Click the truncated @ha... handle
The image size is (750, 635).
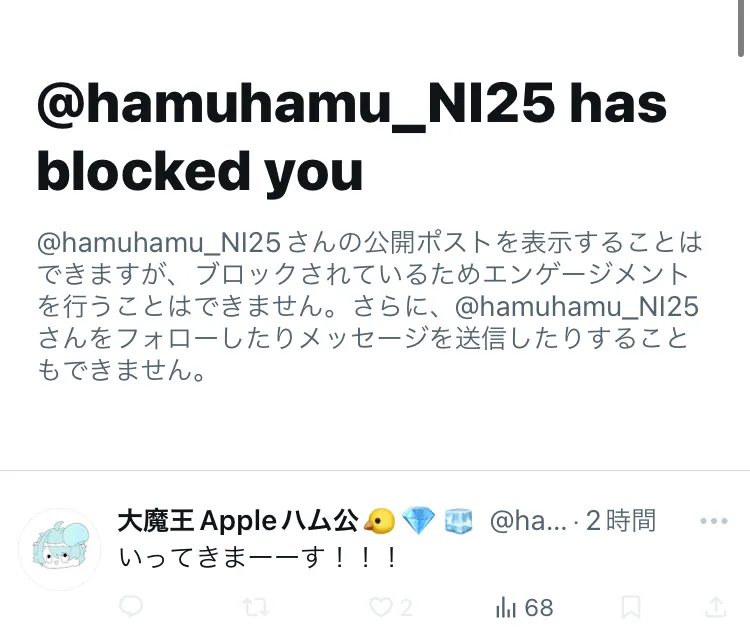pos(528,521)
